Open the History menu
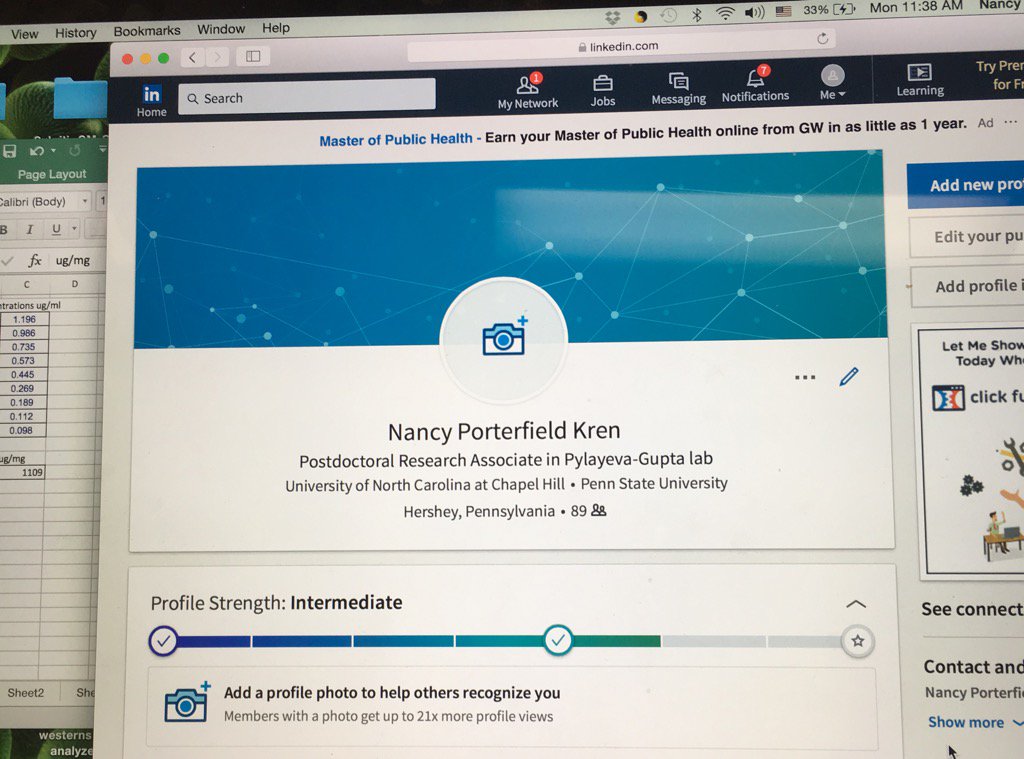This screenshot has height=759, width=1024. point(76,33)
